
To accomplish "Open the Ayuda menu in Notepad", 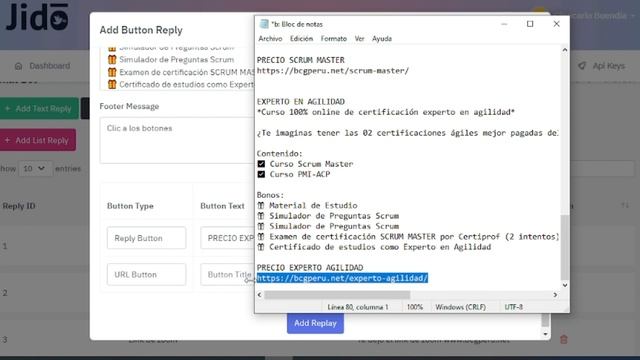I will pos(382,39).
